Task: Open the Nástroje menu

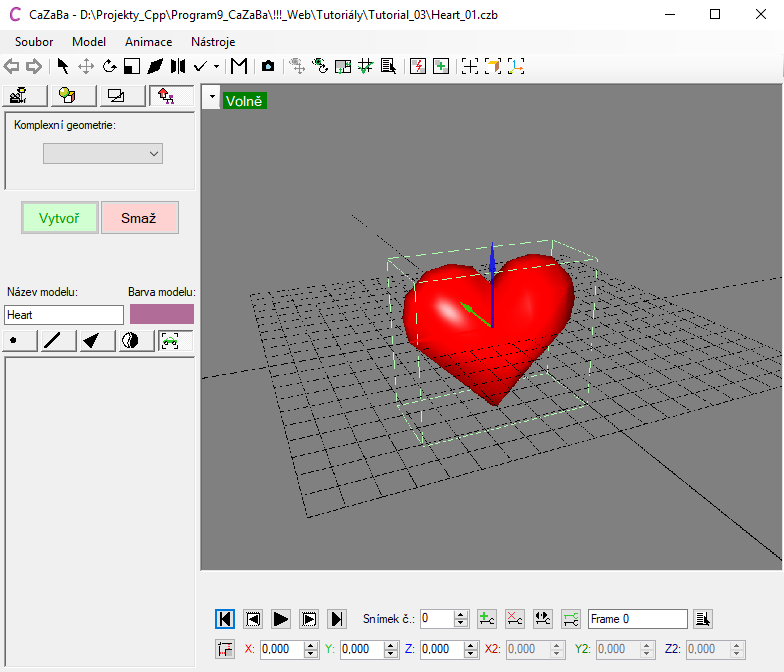Action: coord(213,42)
